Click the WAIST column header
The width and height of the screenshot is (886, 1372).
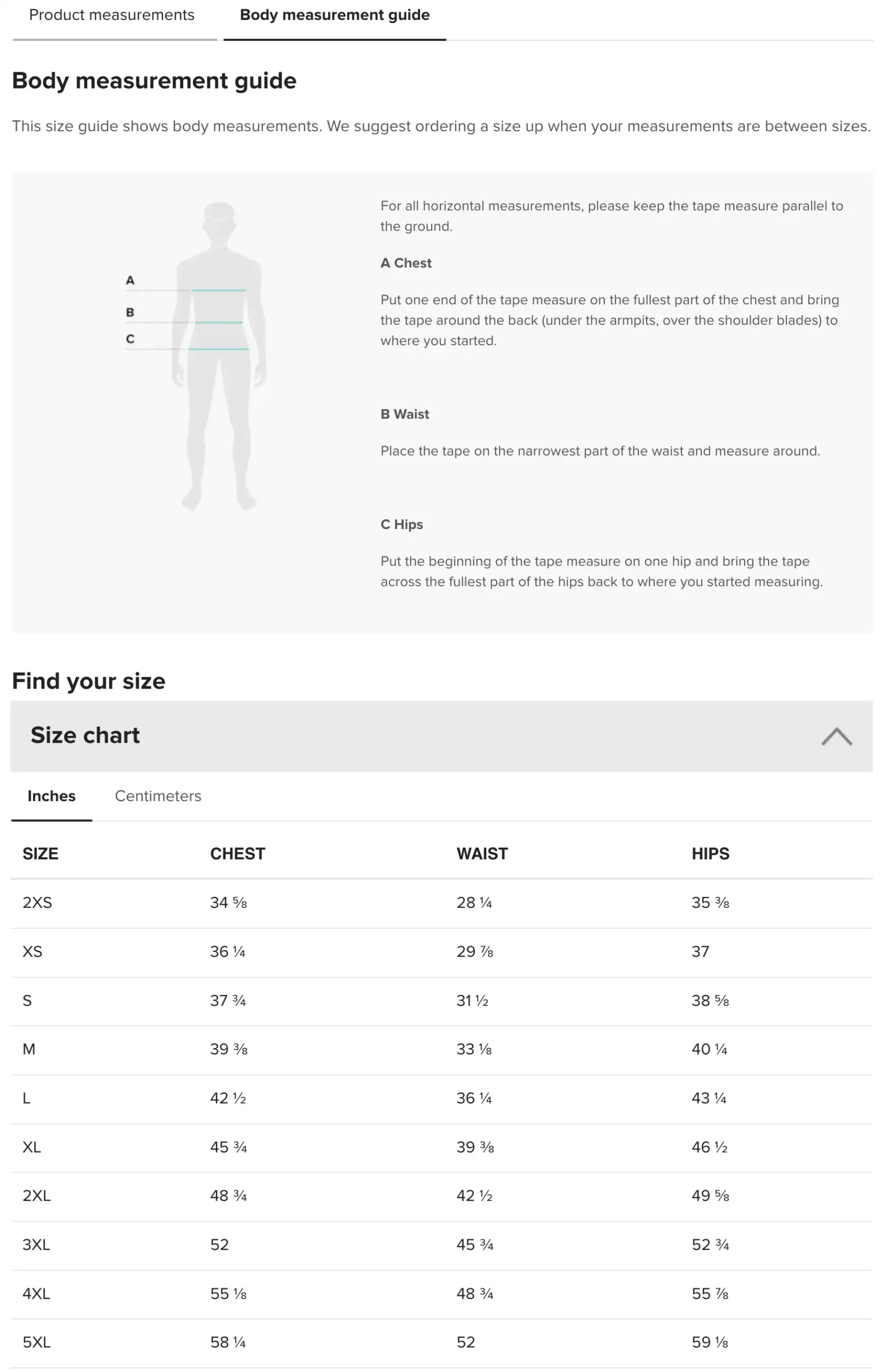[482, 853]
